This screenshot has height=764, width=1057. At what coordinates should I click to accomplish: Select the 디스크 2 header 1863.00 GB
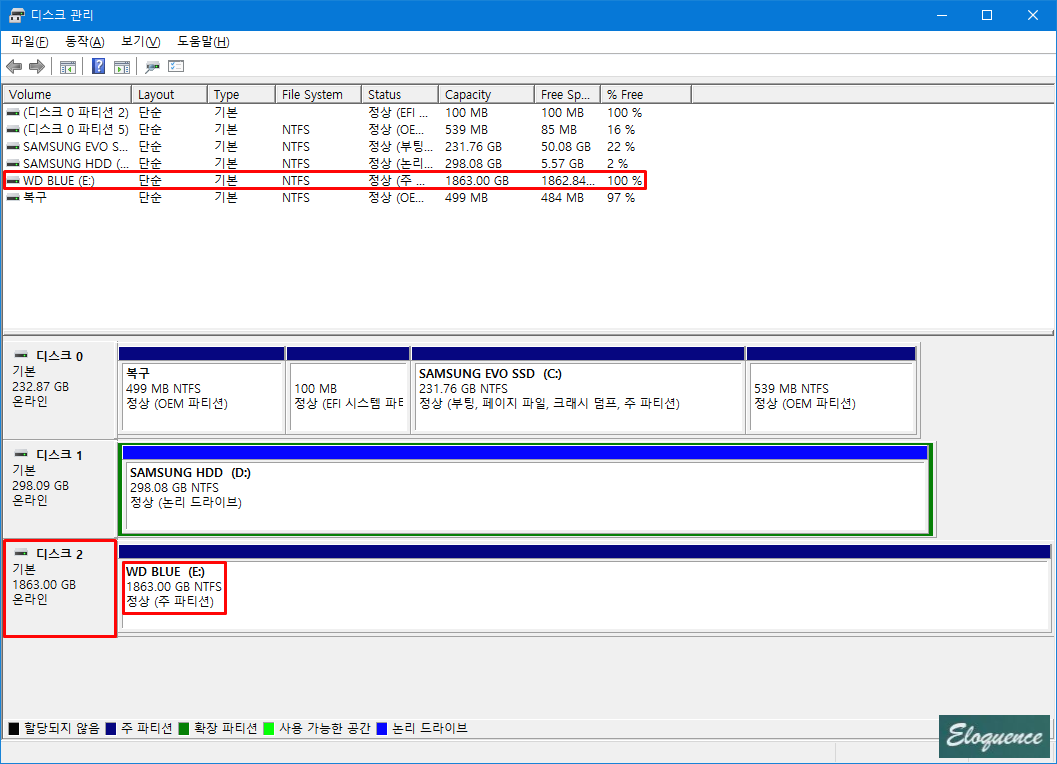point(60,588)
